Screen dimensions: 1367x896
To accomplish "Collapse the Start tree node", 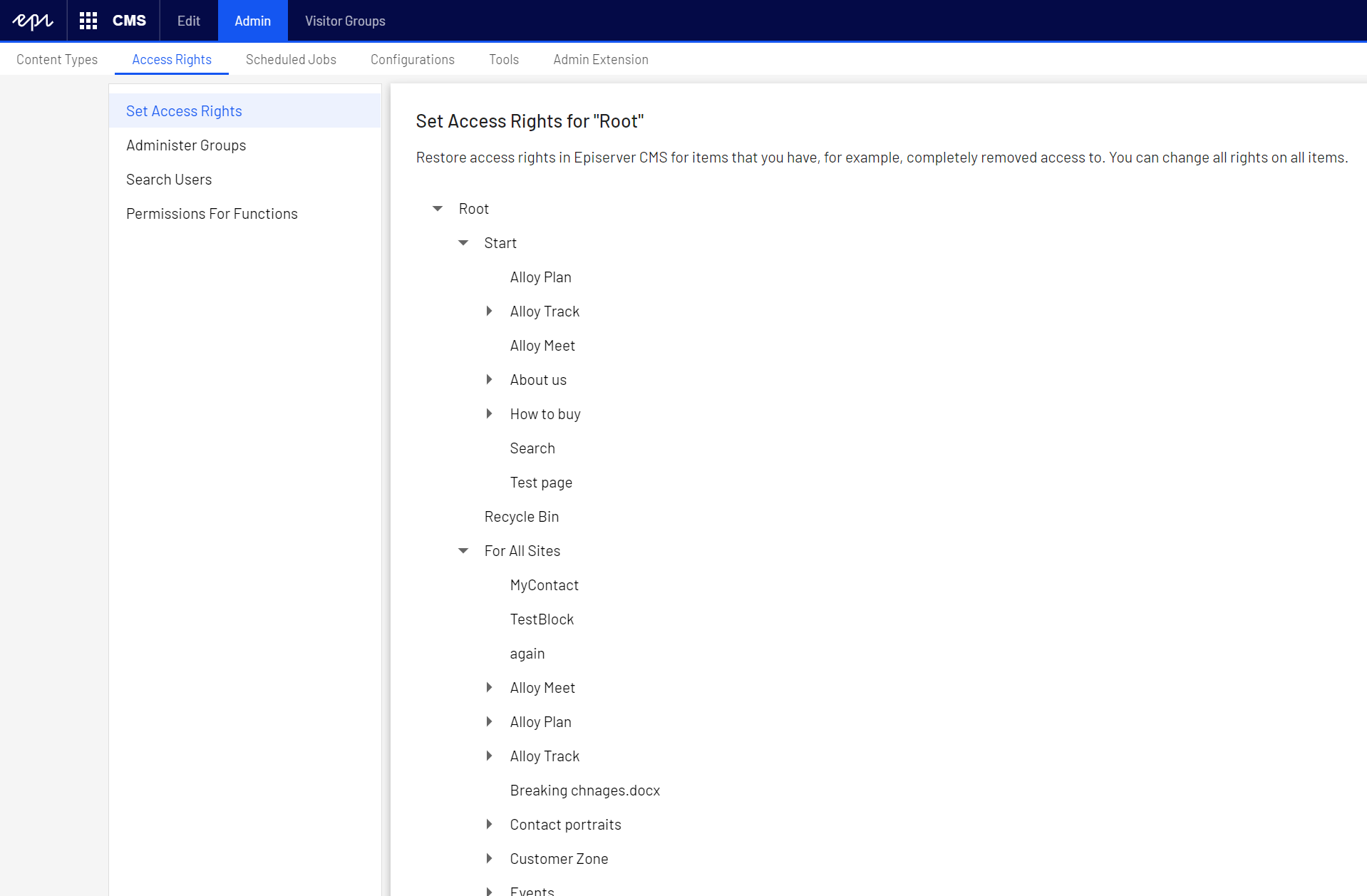I will [463, 243].
